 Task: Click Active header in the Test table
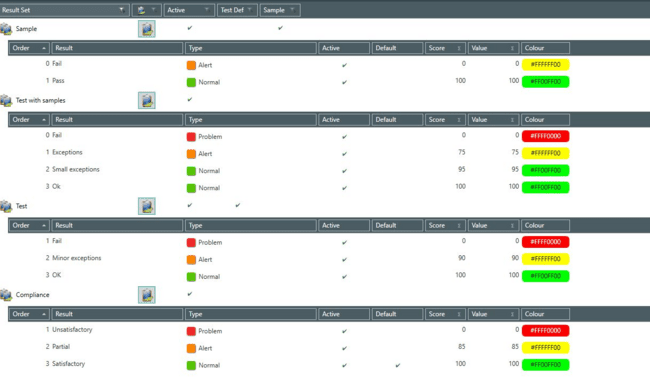pos(344,226)
